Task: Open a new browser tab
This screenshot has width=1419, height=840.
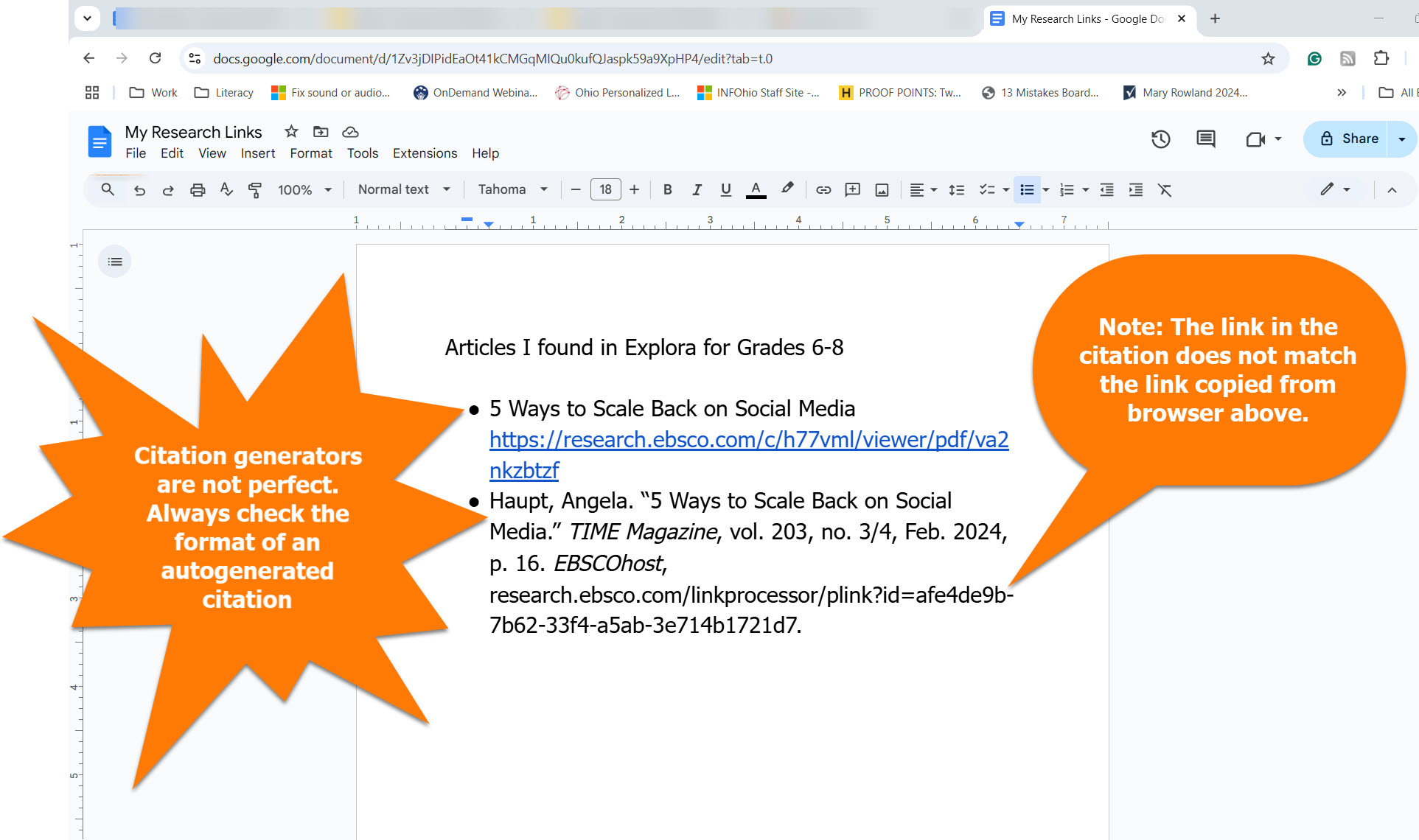Action: point(1215,18)
